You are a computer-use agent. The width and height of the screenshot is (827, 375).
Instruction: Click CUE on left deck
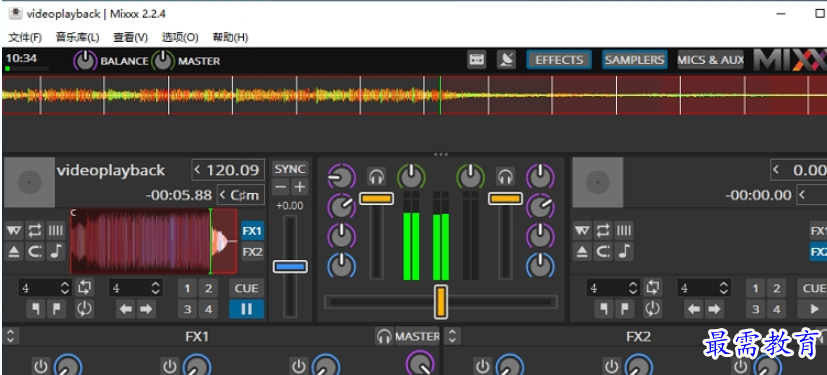(246, 288)
